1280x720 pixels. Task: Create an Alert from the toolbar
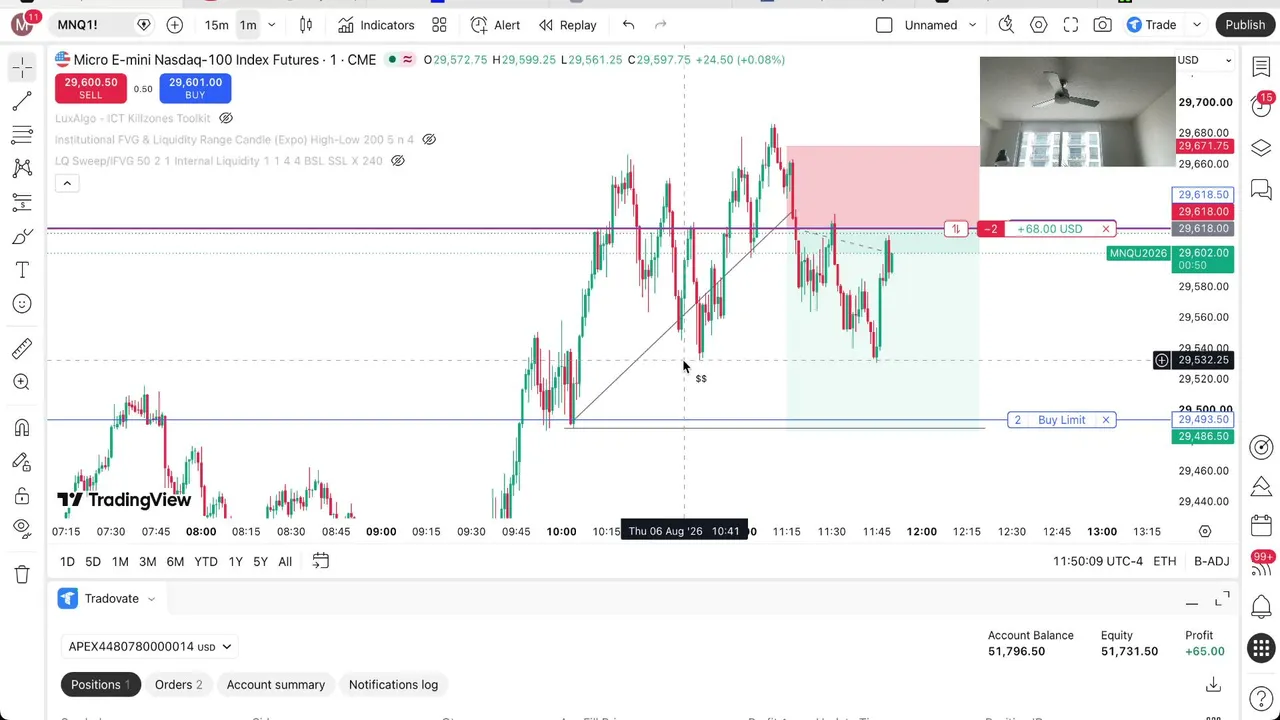coord(495,25)
